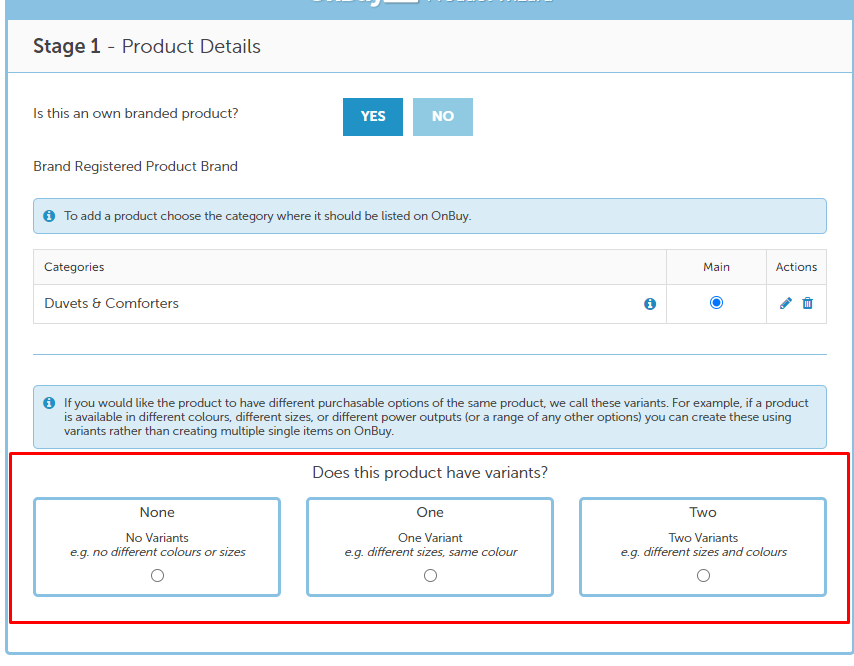This screenshot has height=666, width=854.
Task: Click 'e.g. different sizes, same colour' text
Action: [430, 552]
